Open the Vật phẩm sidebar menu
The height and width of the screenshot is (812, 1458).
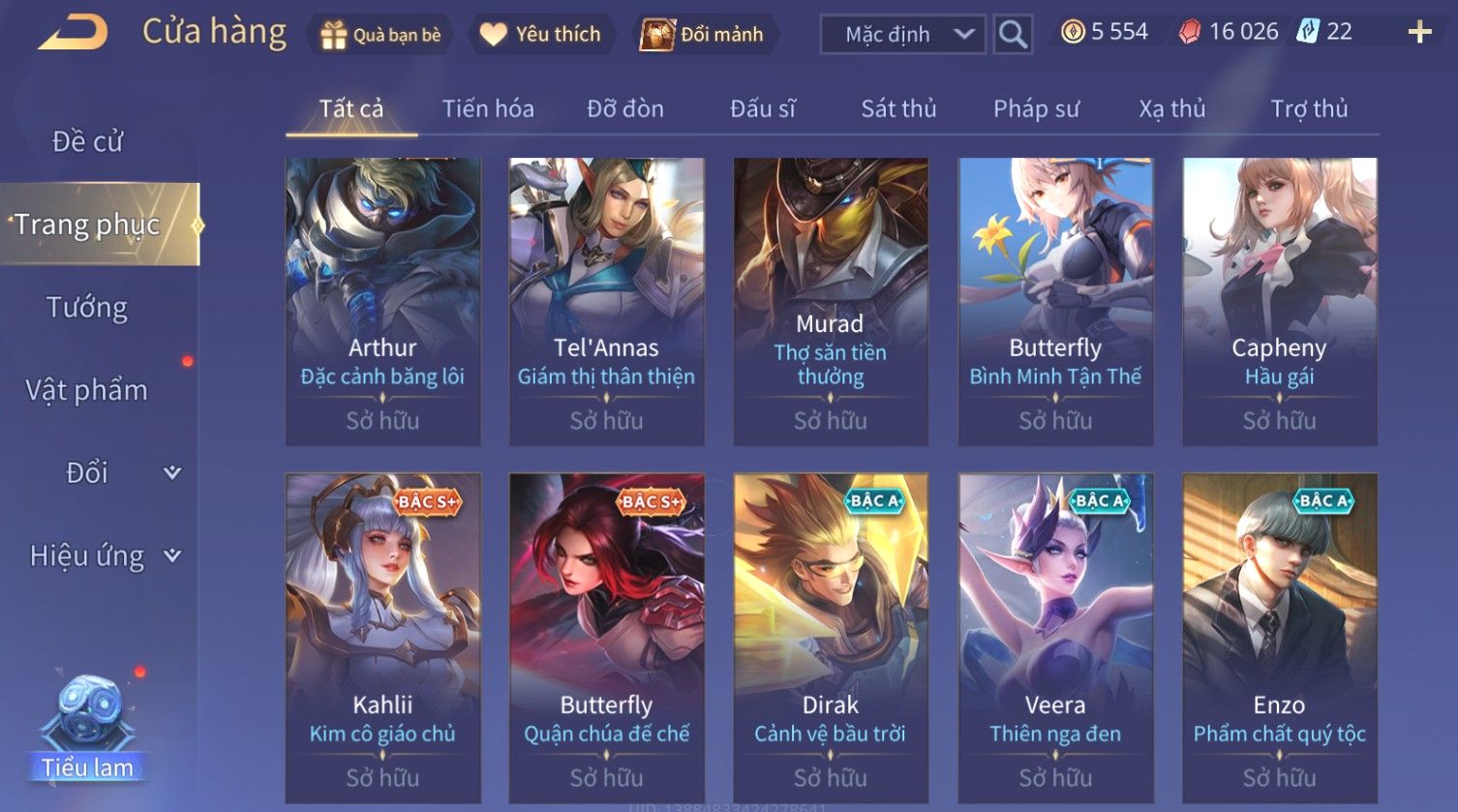pyautogui.click(x=86, y=390)
